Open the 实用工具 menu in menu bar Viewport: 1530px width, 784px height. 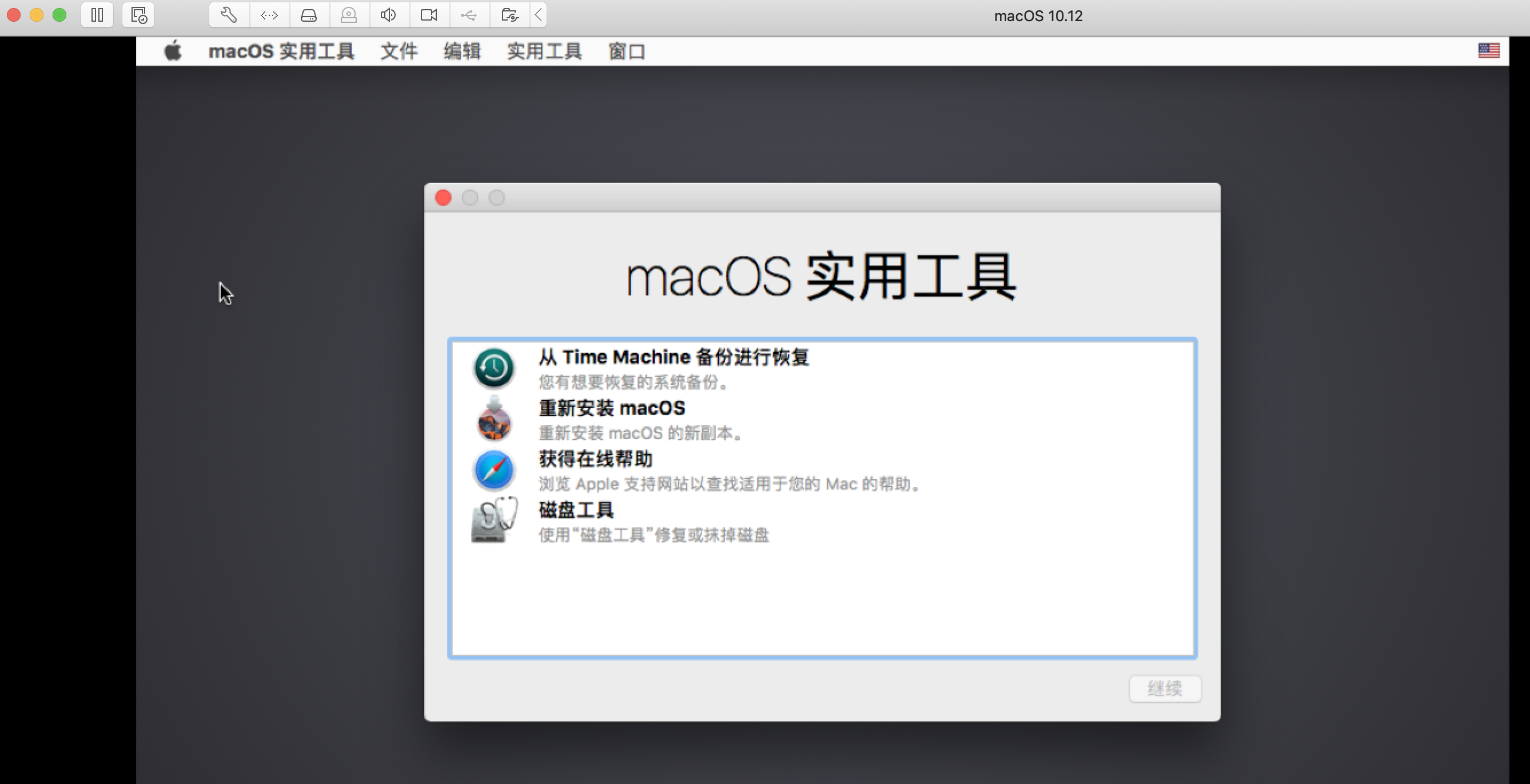(x=544, y=51)
